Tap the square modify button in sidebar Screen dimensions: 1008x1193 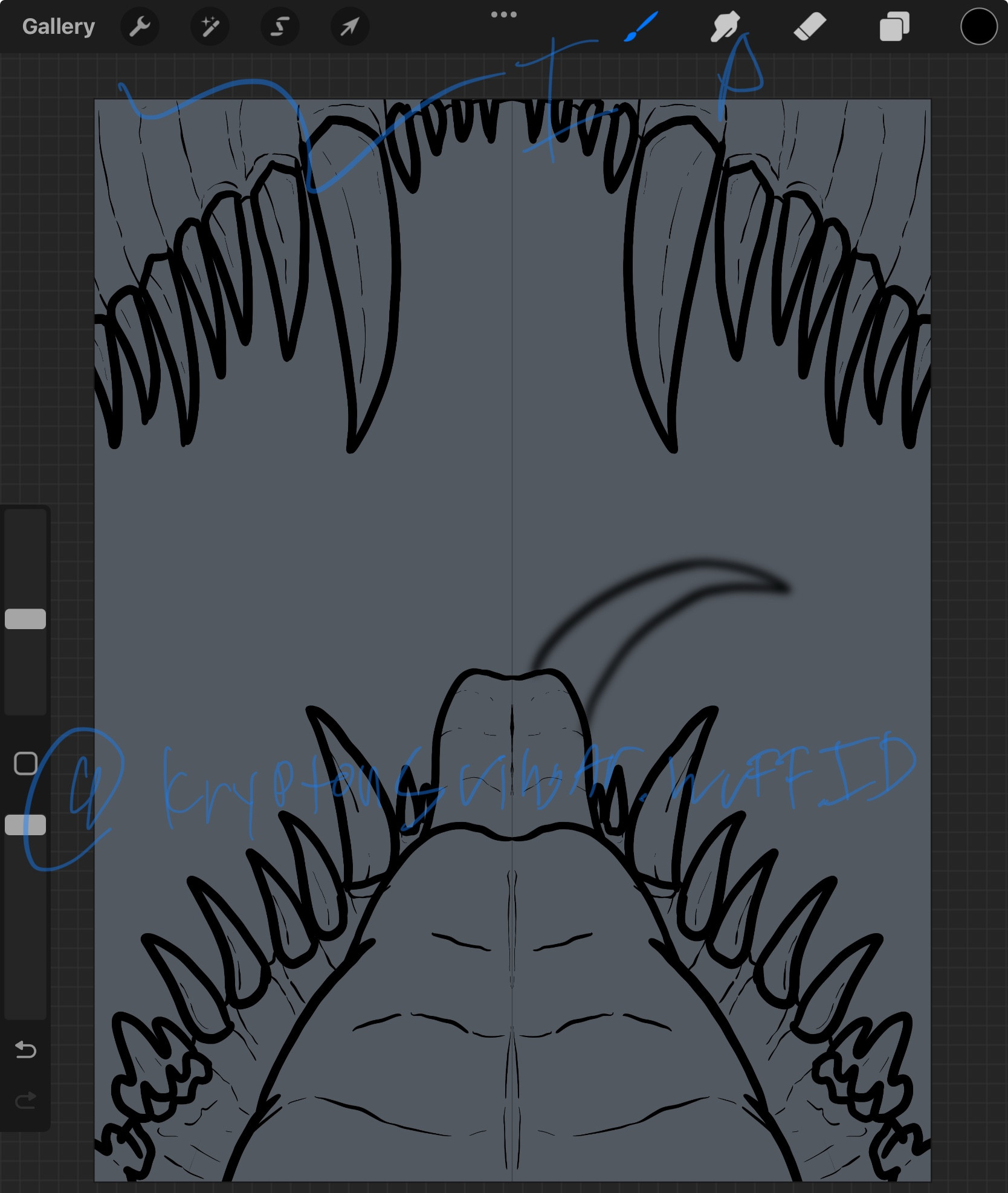coord(25,764)
